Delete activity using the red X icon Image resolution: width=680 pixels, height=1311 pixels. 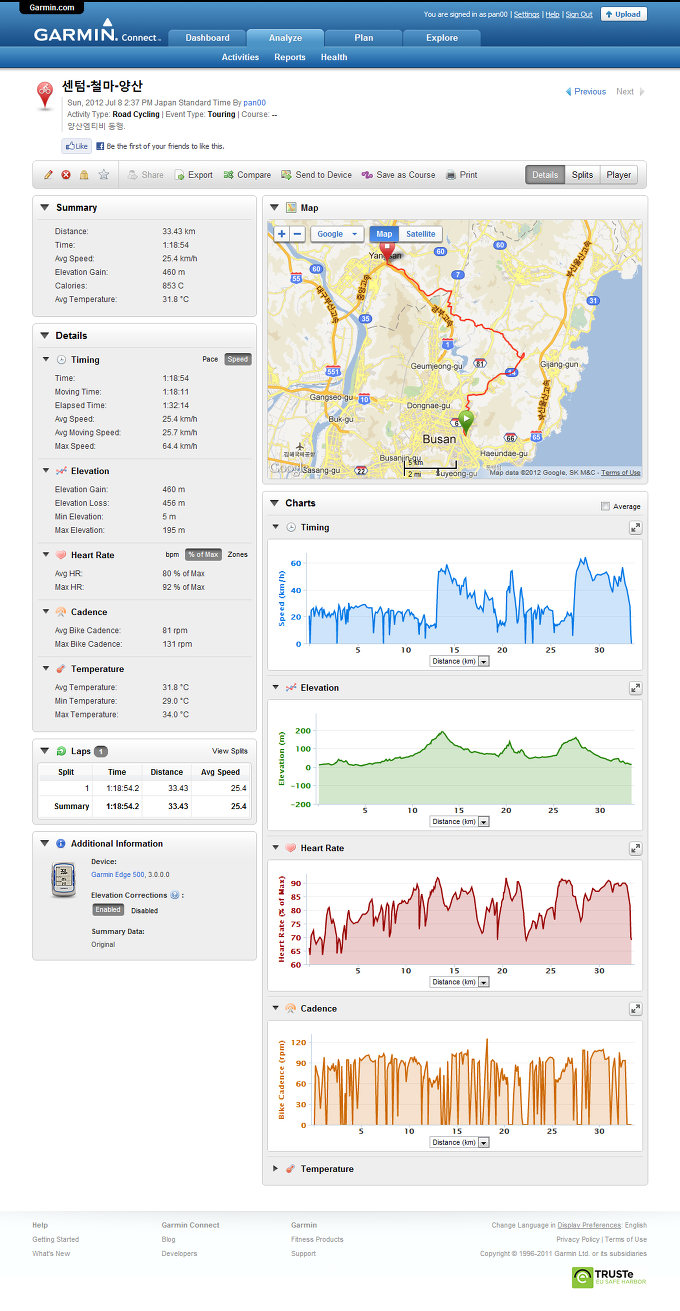(66, 175)
